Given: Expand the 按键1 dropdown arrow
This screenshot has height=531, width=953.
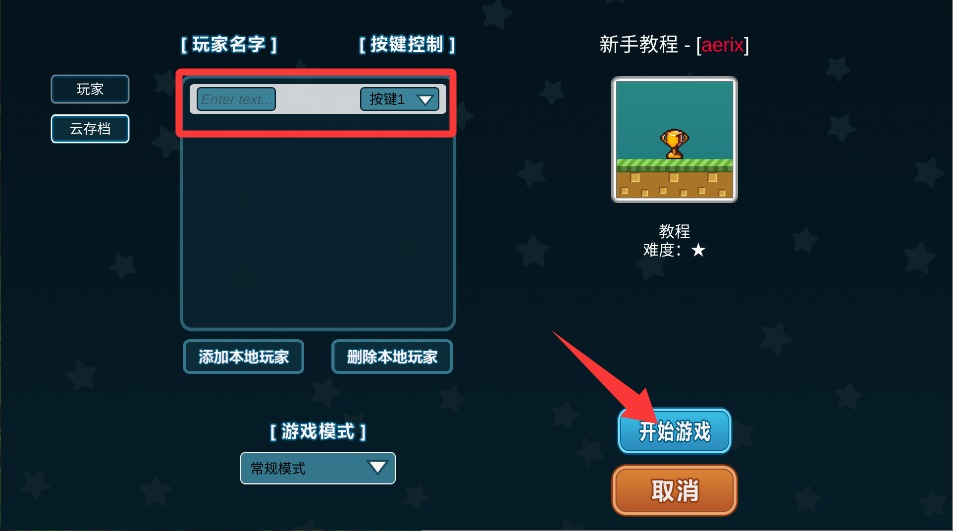Looking at the screenshot, I should coord(425,99).
